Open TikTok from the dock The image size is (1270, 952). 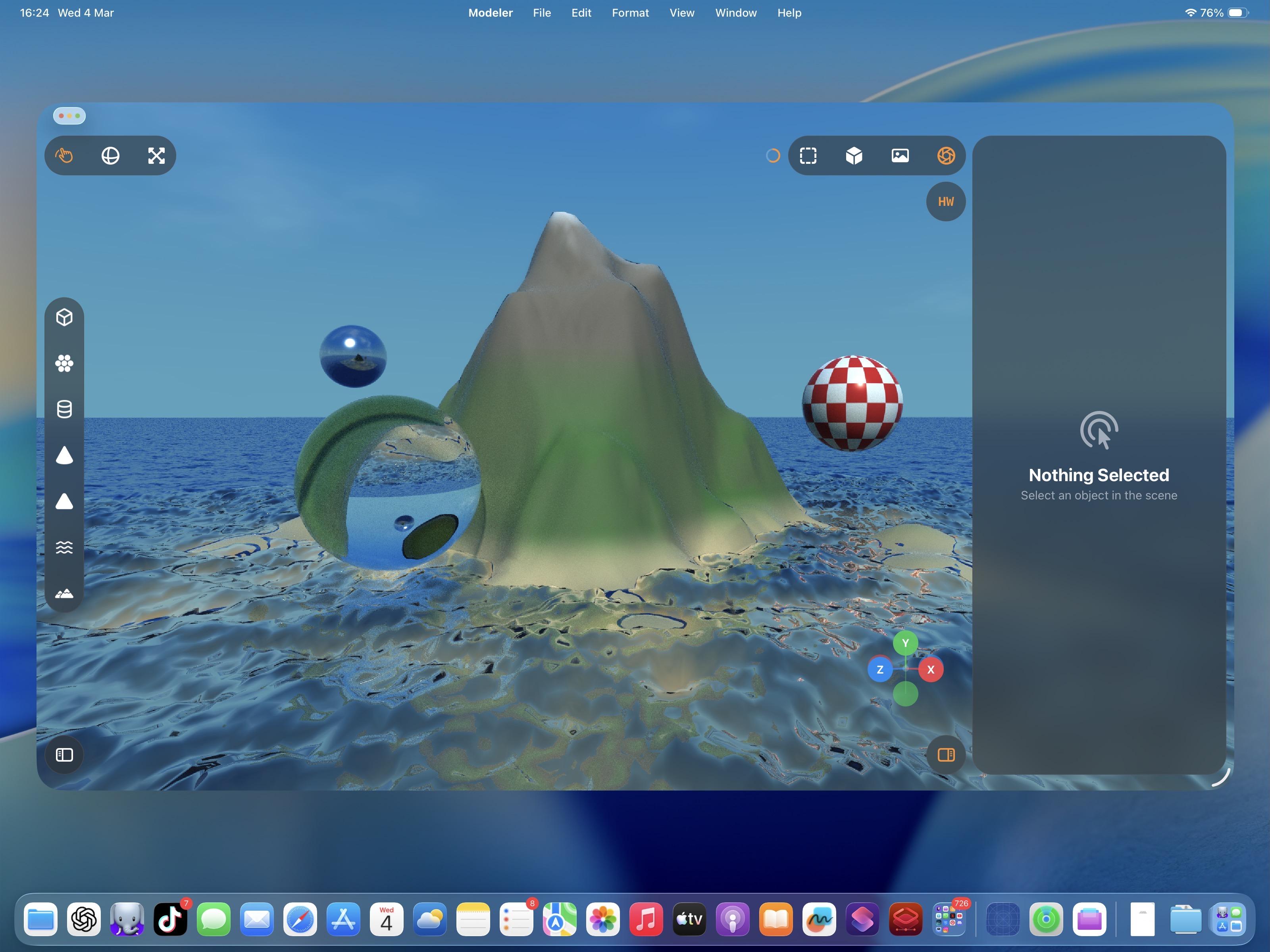[x=171, y=920]
